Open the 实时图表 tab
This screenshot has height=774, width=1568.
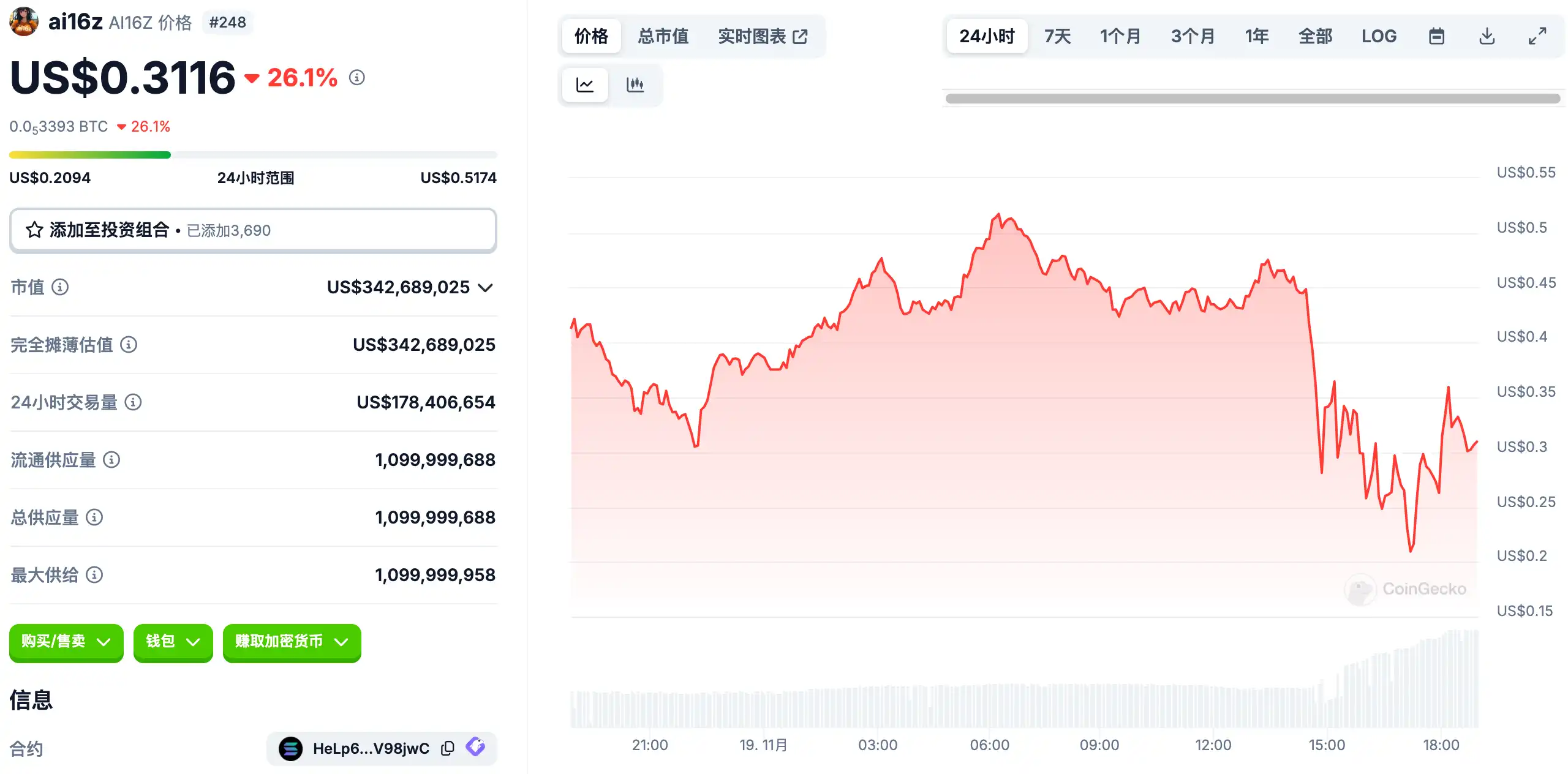763,37
